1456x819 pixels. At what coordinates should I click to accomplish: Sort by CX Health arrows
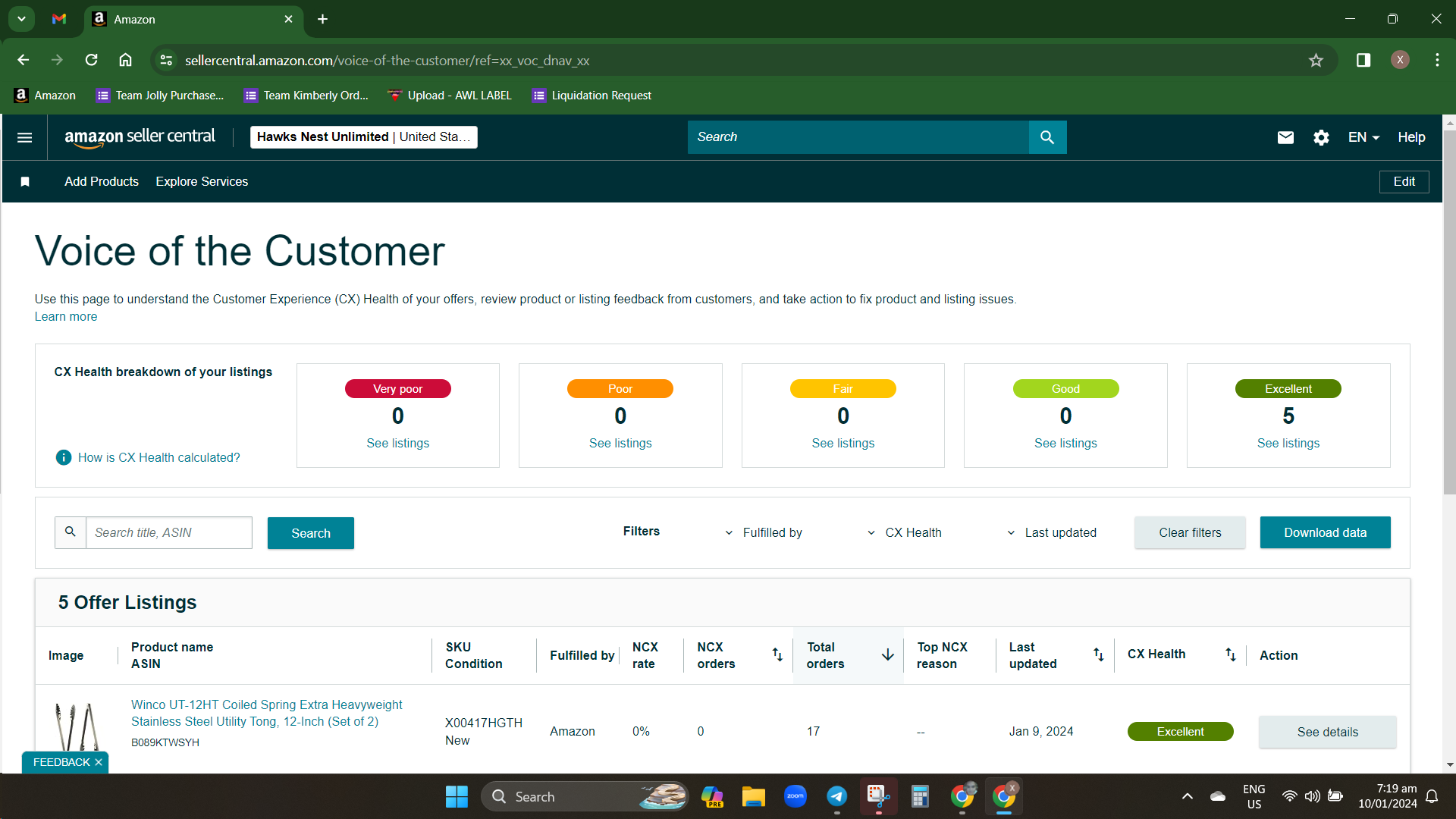(1231, 654)
